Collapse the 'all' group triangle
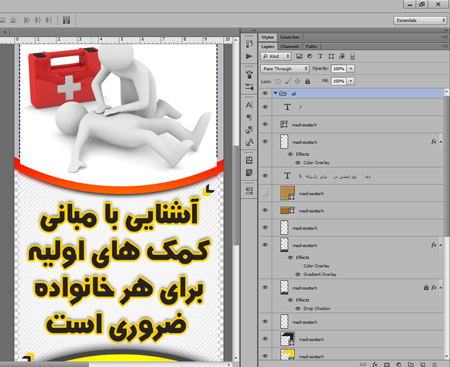Viewport: 450px width, 367px height. (x=275, y=93)
